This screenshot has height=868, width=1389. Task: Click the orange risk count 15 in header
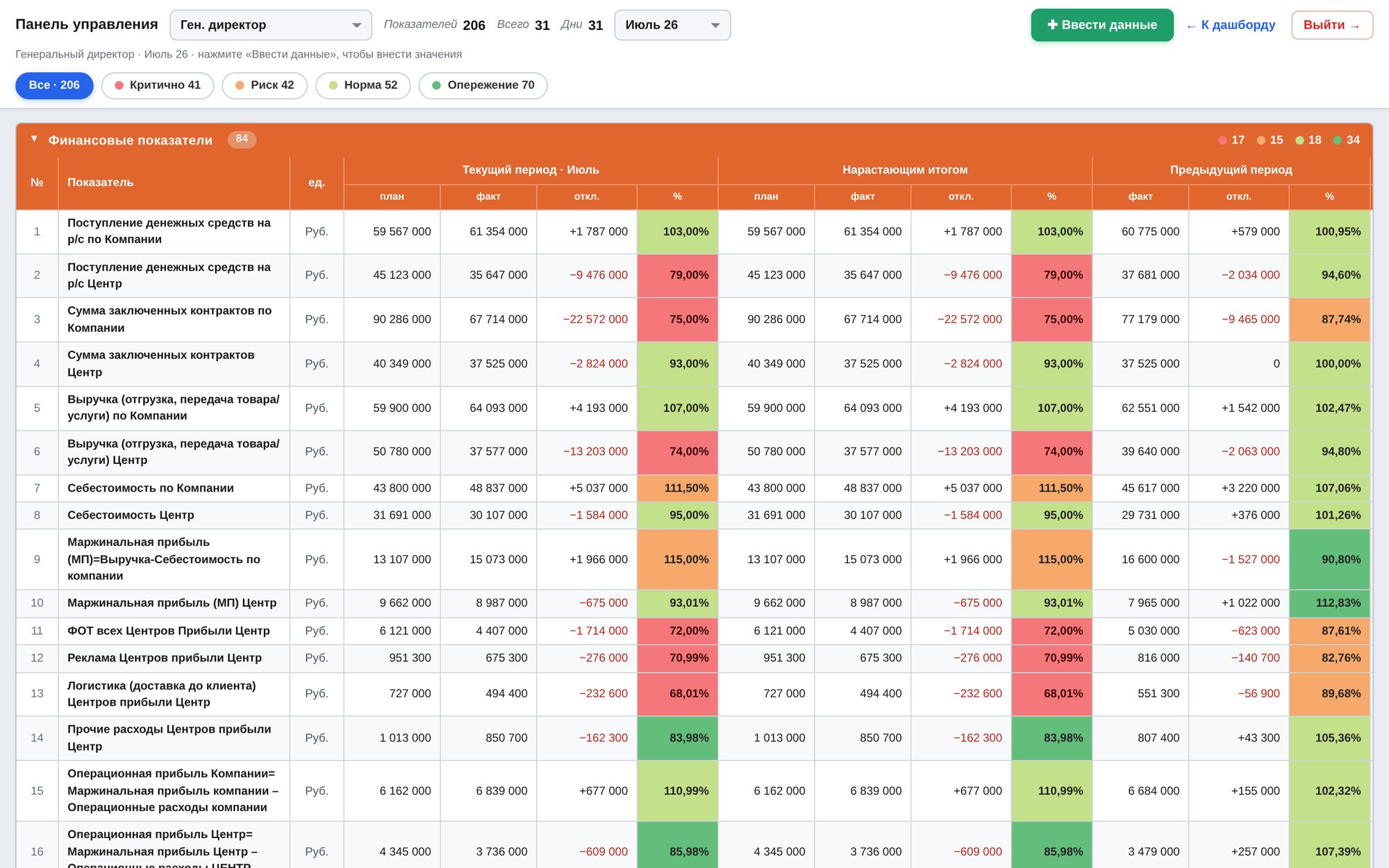1270,140
